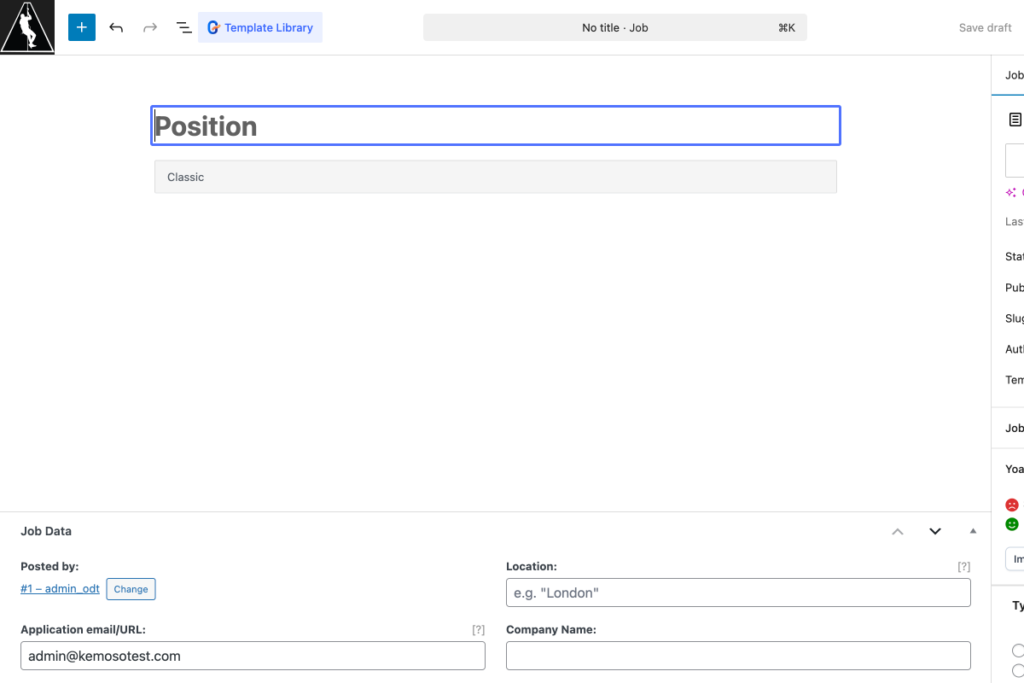Select the first job type radio button
This screenshot has width=1024, height=683.
[x=1017, y=650]
